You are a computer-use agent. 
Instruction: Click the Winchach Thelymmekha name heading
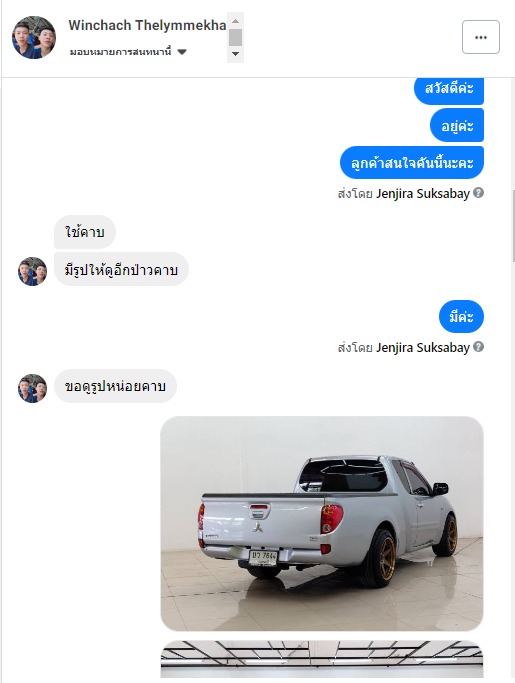[x=147, y=25]
